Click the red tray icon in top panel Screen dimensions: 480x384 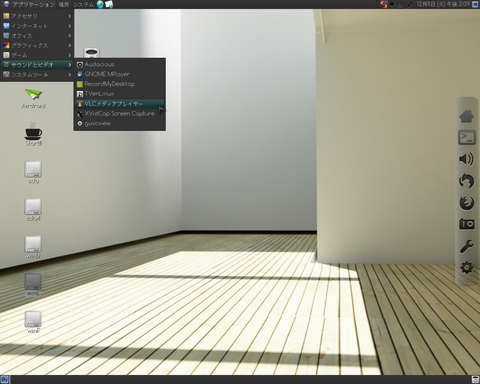(384, 4)
